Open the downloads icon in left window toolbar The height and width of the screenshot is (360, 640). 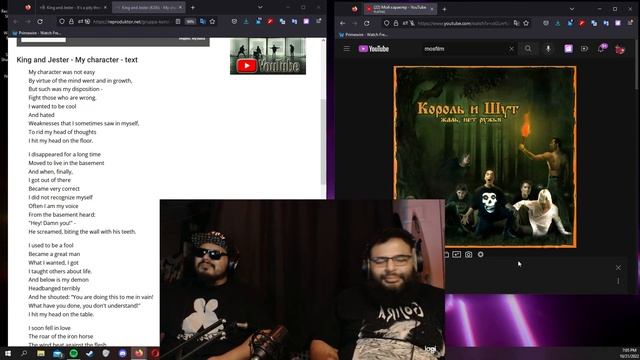point(246,22)
